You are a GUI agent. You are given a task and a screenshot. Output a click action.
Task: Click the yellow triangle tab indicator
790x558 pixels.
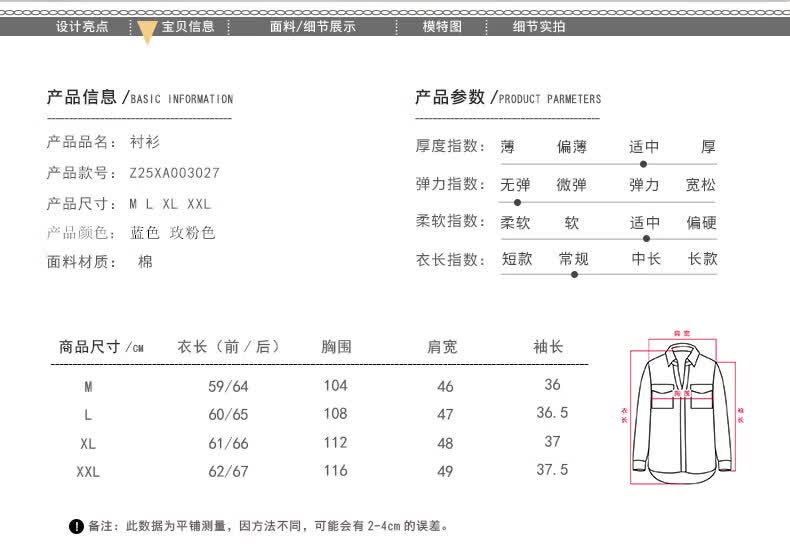(x=147, y=32)
